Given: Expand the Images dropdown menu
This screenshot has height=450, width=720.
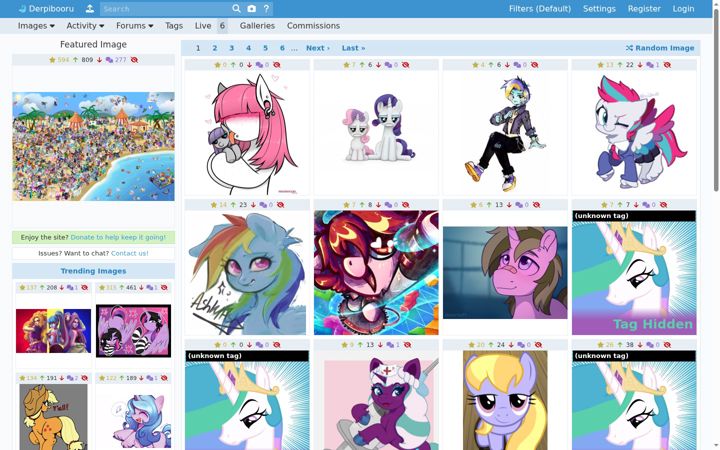Looking at the screenshot, I should tap(36, 26).
